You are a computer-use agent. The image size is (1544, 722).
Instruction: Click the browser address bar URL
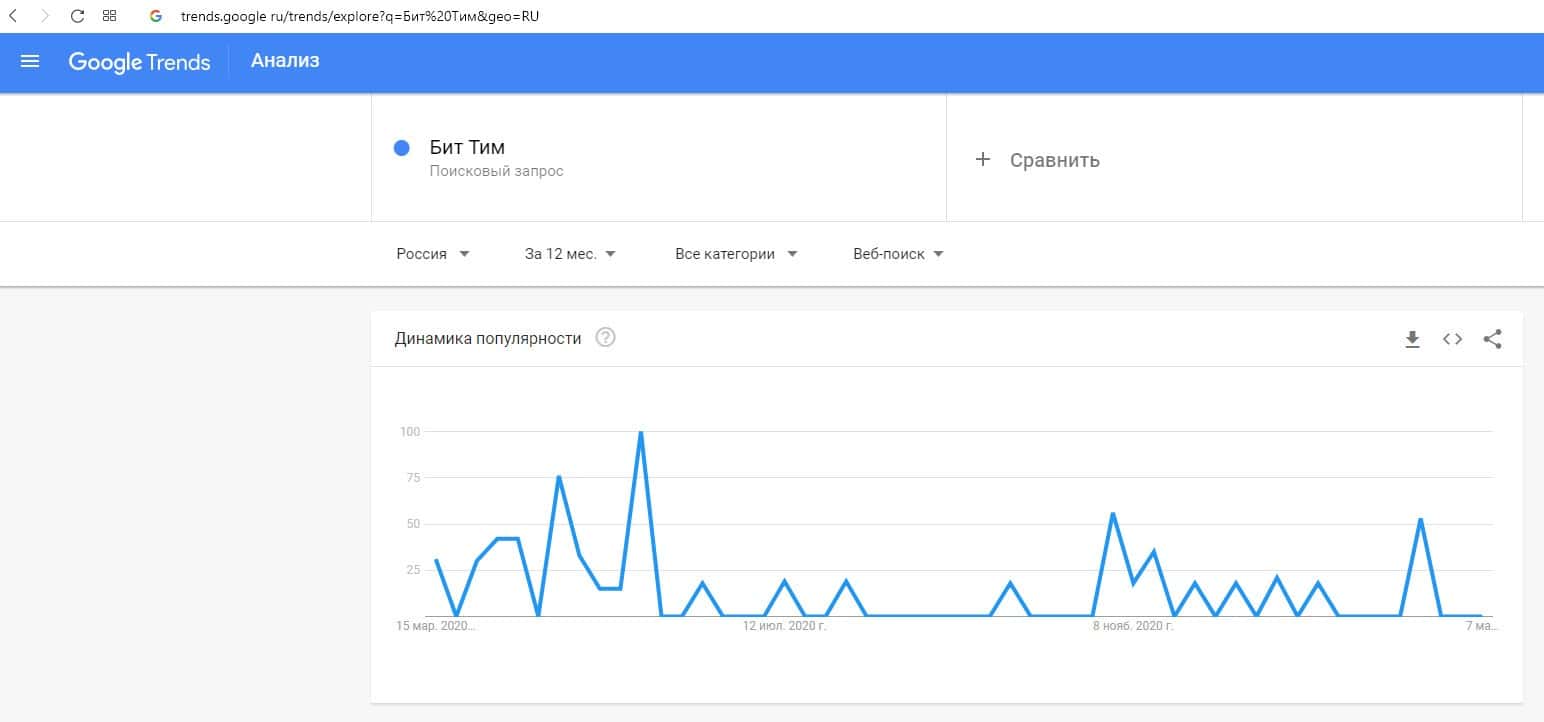tap(360, 16)
